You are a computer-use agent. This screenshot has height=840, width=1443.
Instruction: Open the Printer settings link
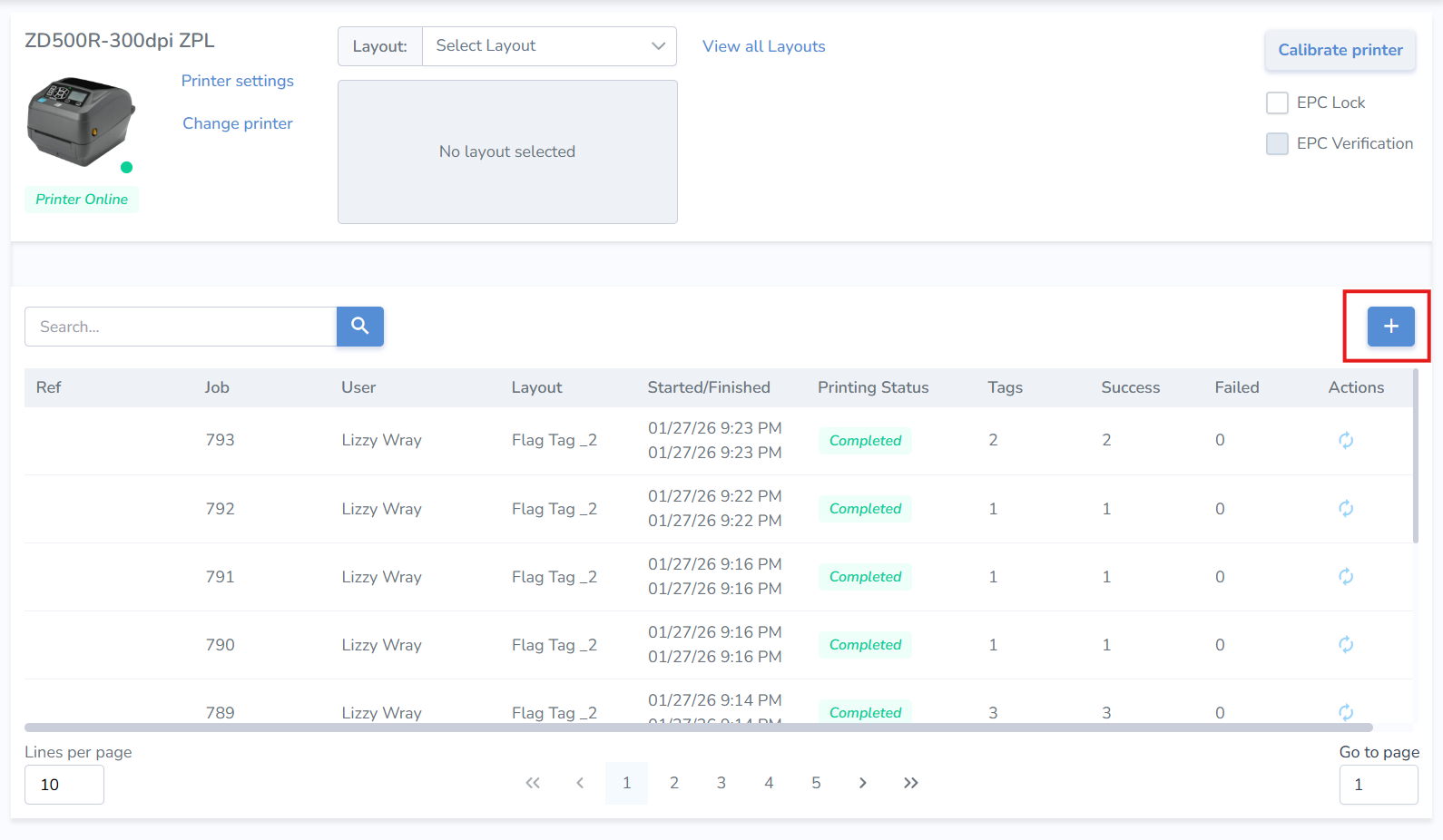[238, 81]
